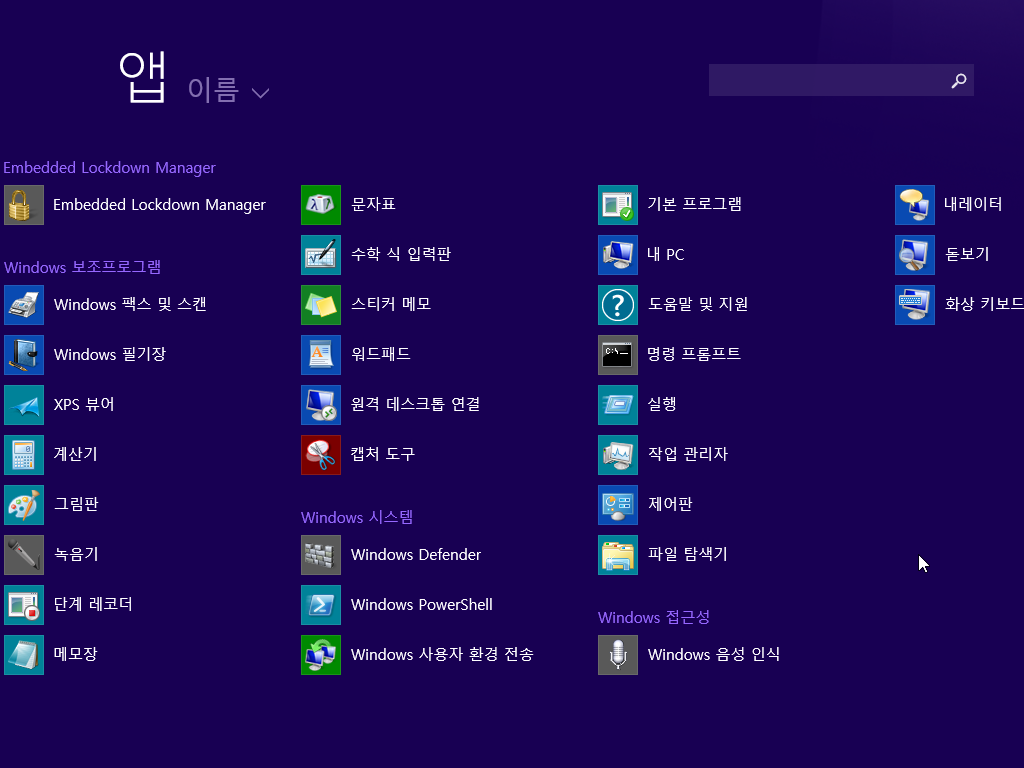Image resolution: width=1024 pixels, height=768 pixels.
Task: Launch 명령 프롬프트 console icon
Action: 618,355
